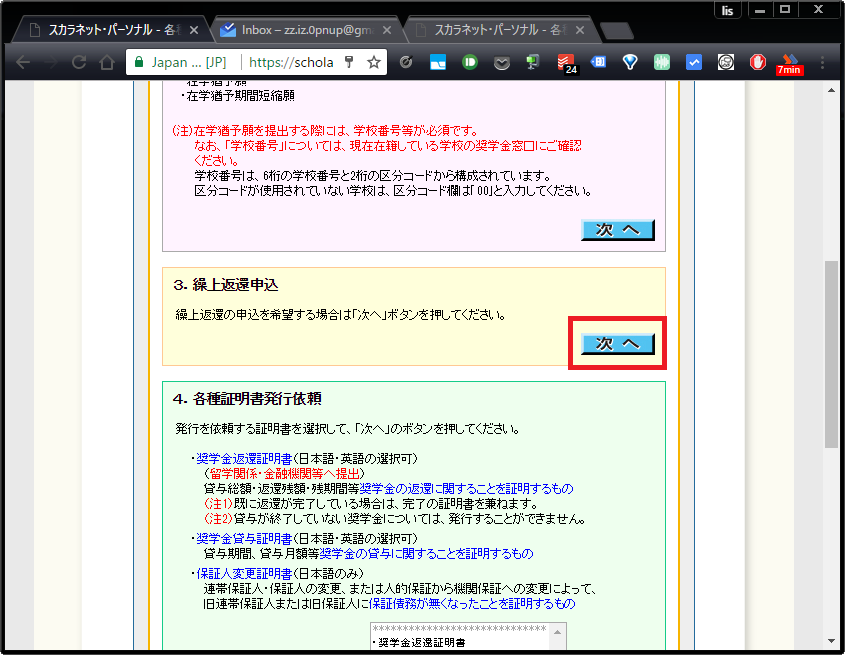Click blue text 奨学金の返還に関することを証明するもの
845x655 pixels.
466,489
